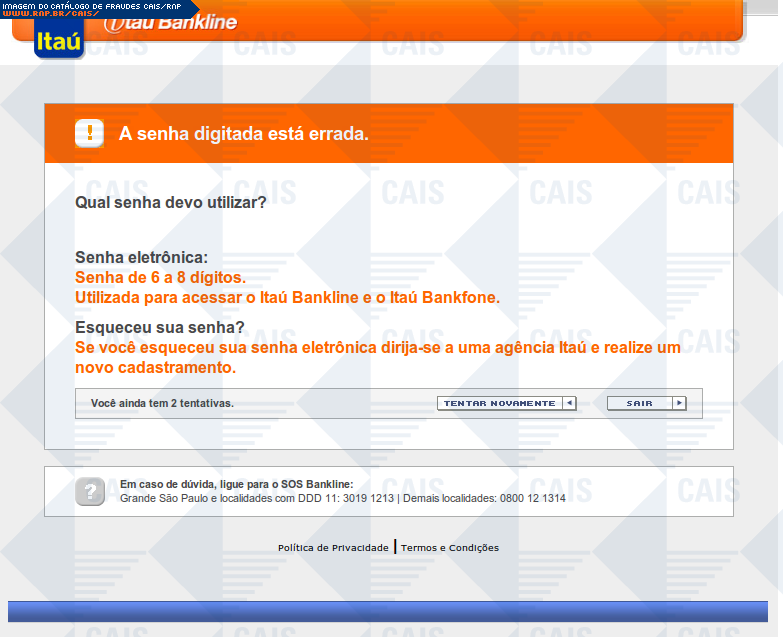Open the Termos e Condições link
The image size is (783, 637).
449,548
